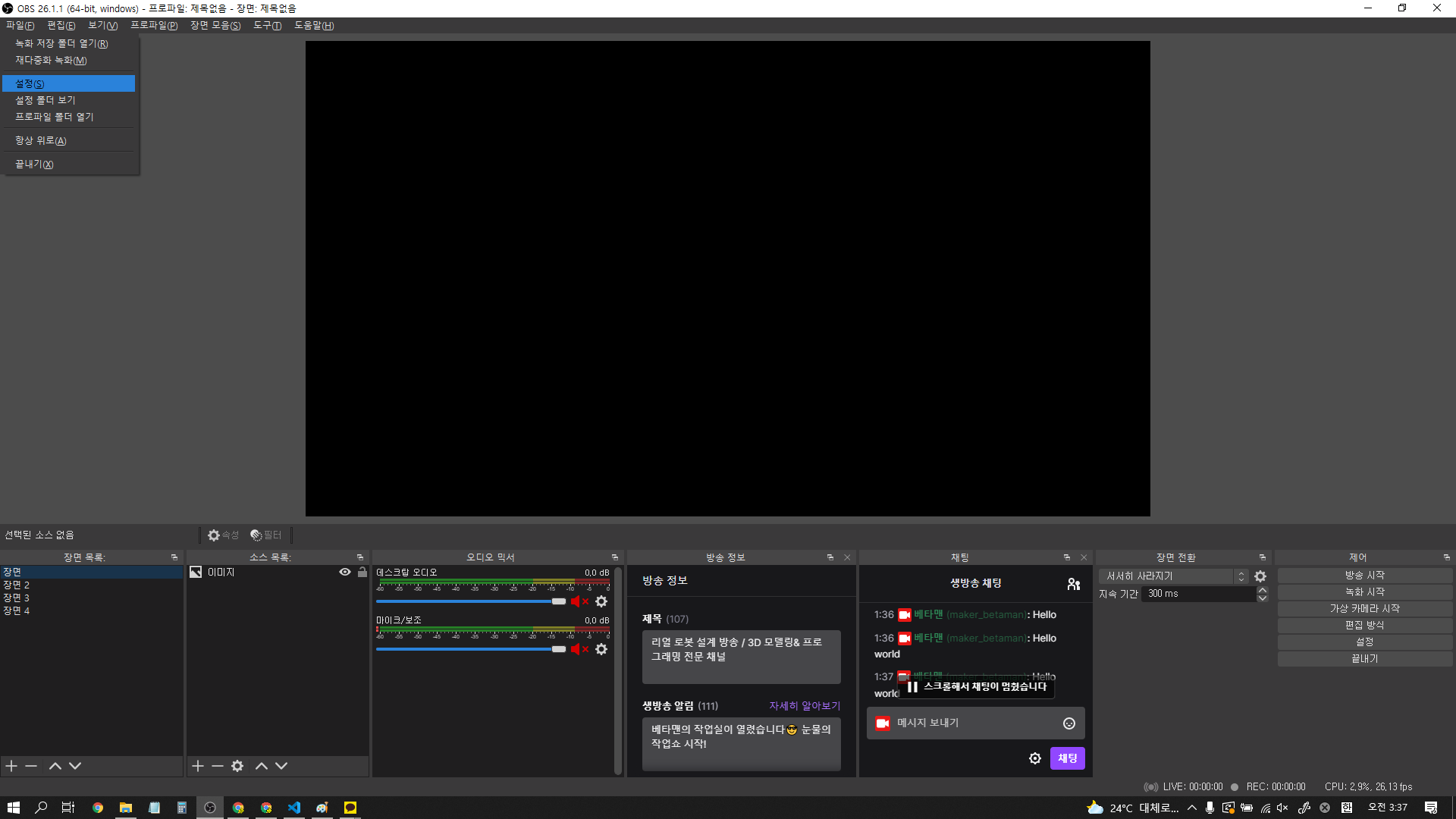This screenshot has height=819, width=1456.
Task: Open Desktop Audio settings gear
Action: pos(601,601)
